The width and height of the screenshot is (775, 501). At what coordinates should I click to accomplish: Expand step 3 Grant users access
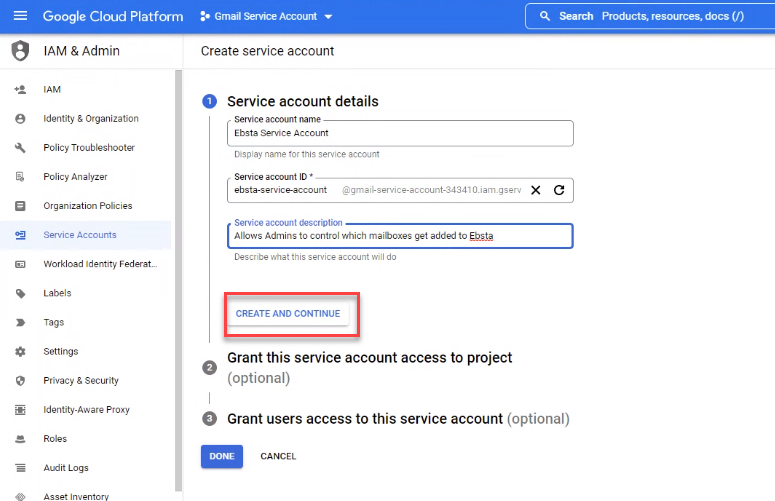[364, 419]
